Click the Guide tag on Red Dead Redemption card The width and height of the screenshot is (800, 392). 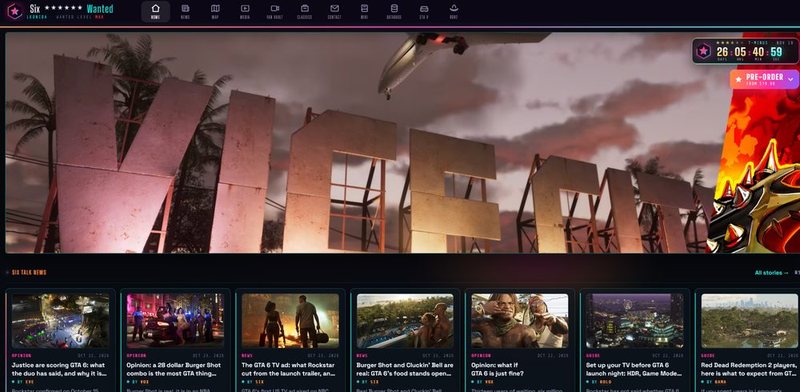(708, 356)
